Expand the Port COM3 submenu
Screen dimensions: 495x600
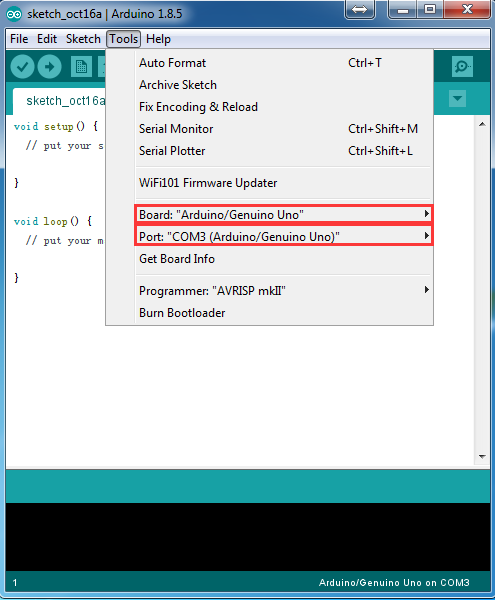coord(283,236)
